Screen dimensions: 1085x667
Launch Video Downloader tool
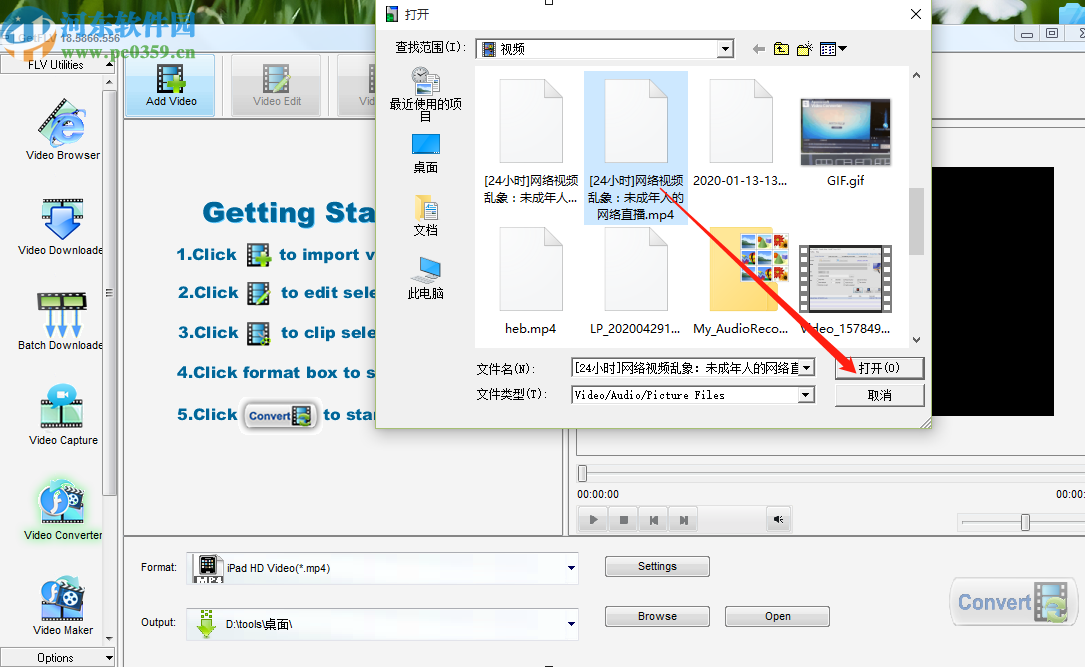[61, 227]
